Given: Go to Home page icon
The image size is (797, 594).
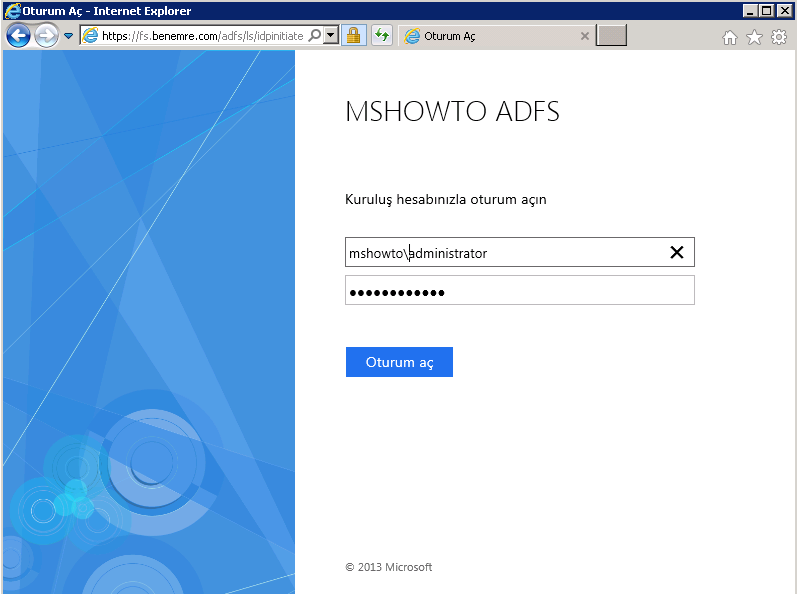Looking at the screenshot, I should [730, 37].
